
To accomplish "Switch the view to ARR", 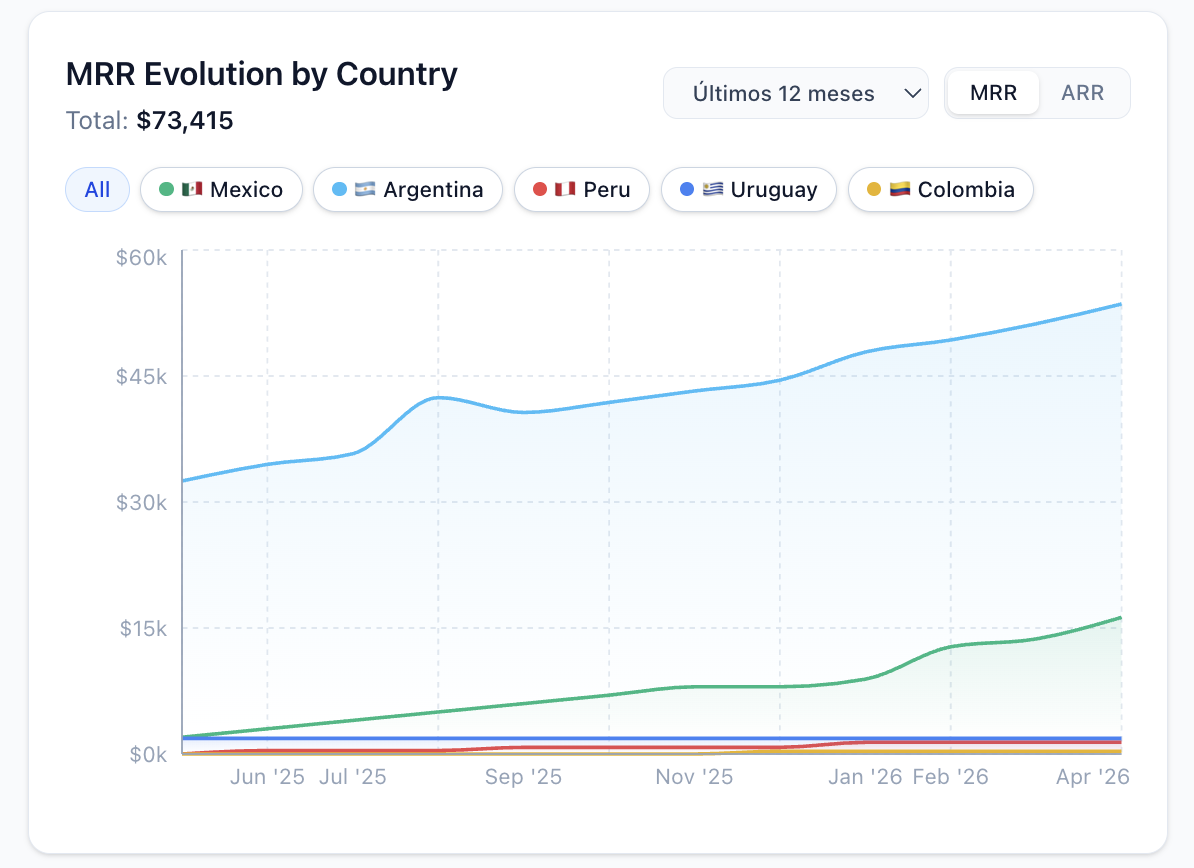I will pyautogui.click(x=1082, y=92).
